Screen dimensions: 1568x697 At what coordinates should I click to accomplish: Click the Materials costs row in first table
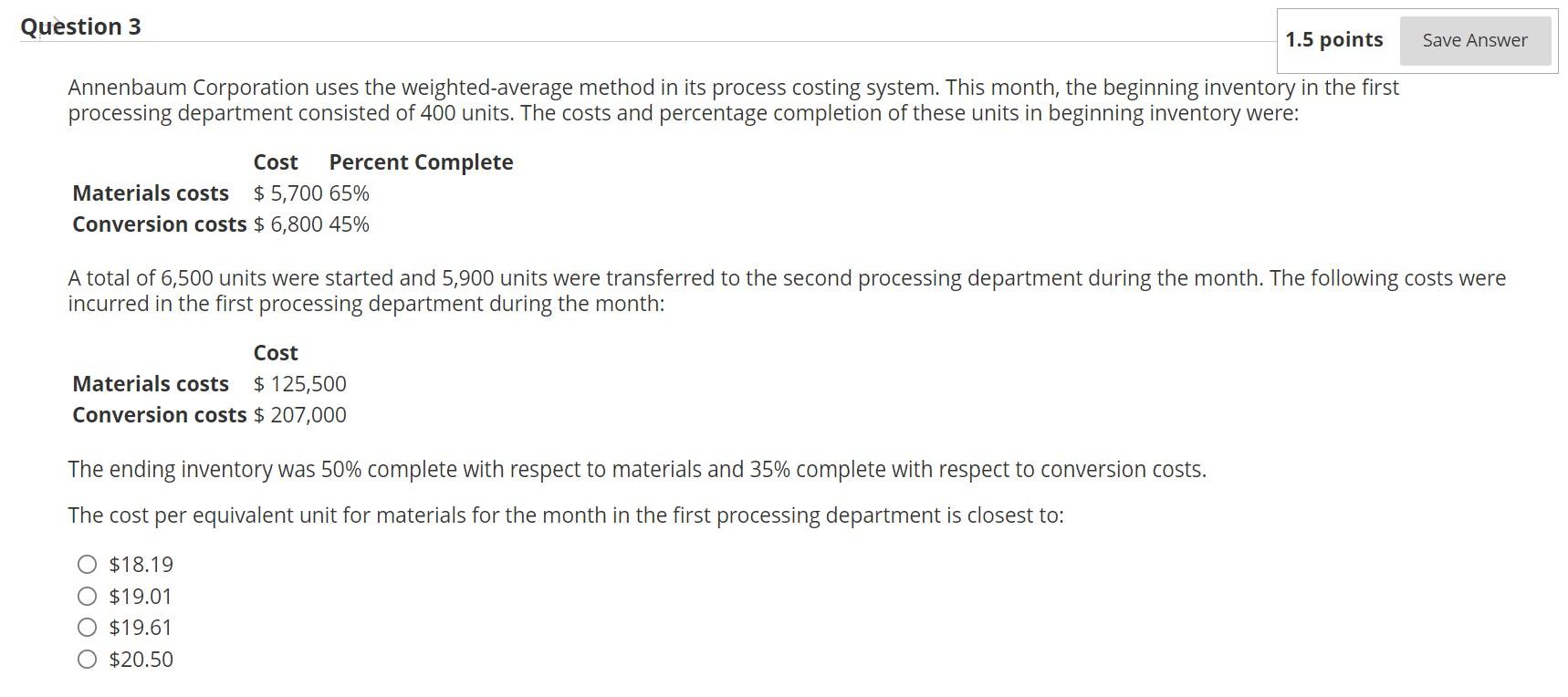[150, 192]
